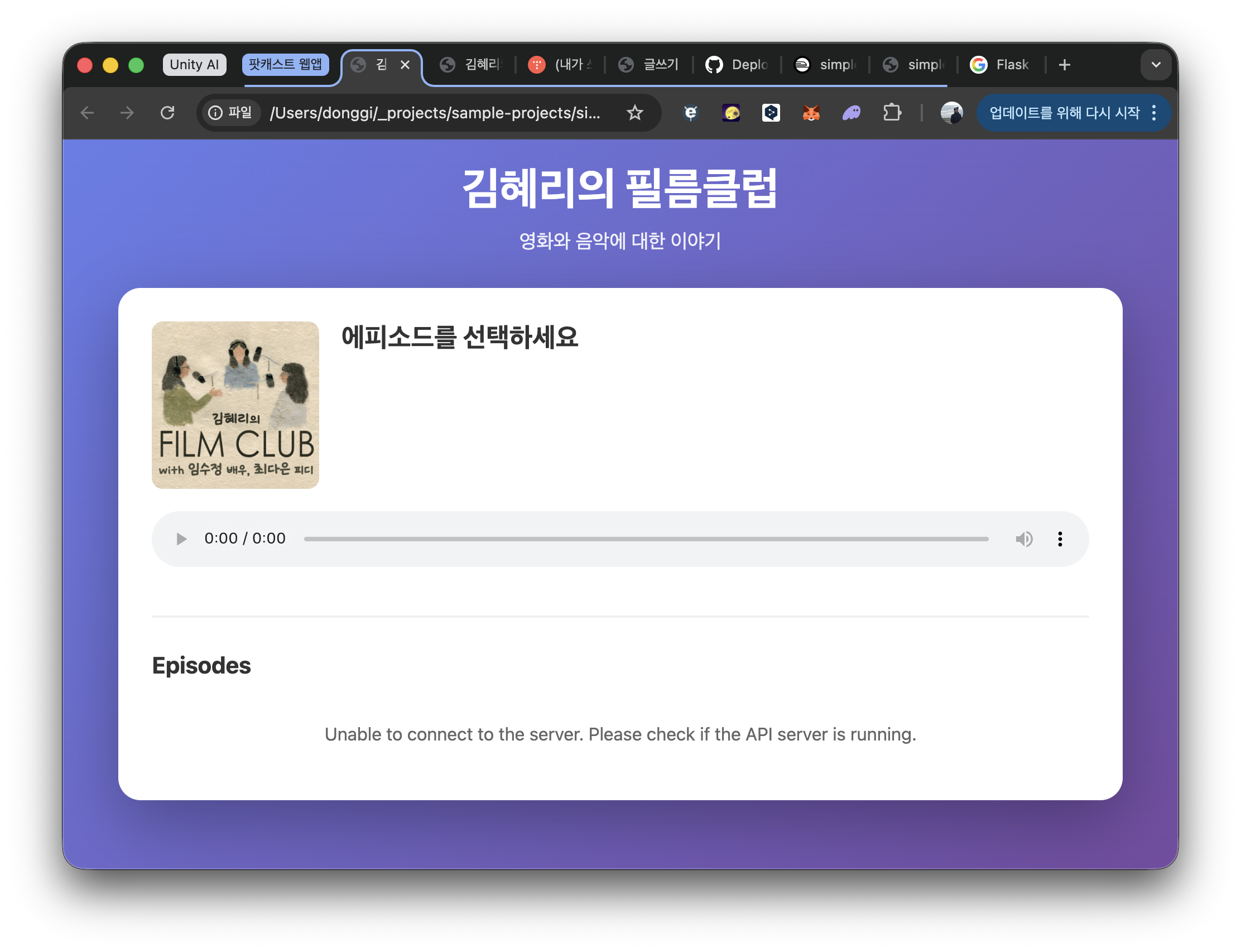This screenshot has width=1241, height=952.
Task: Play the audio in the player
Action: pos(181,539)
